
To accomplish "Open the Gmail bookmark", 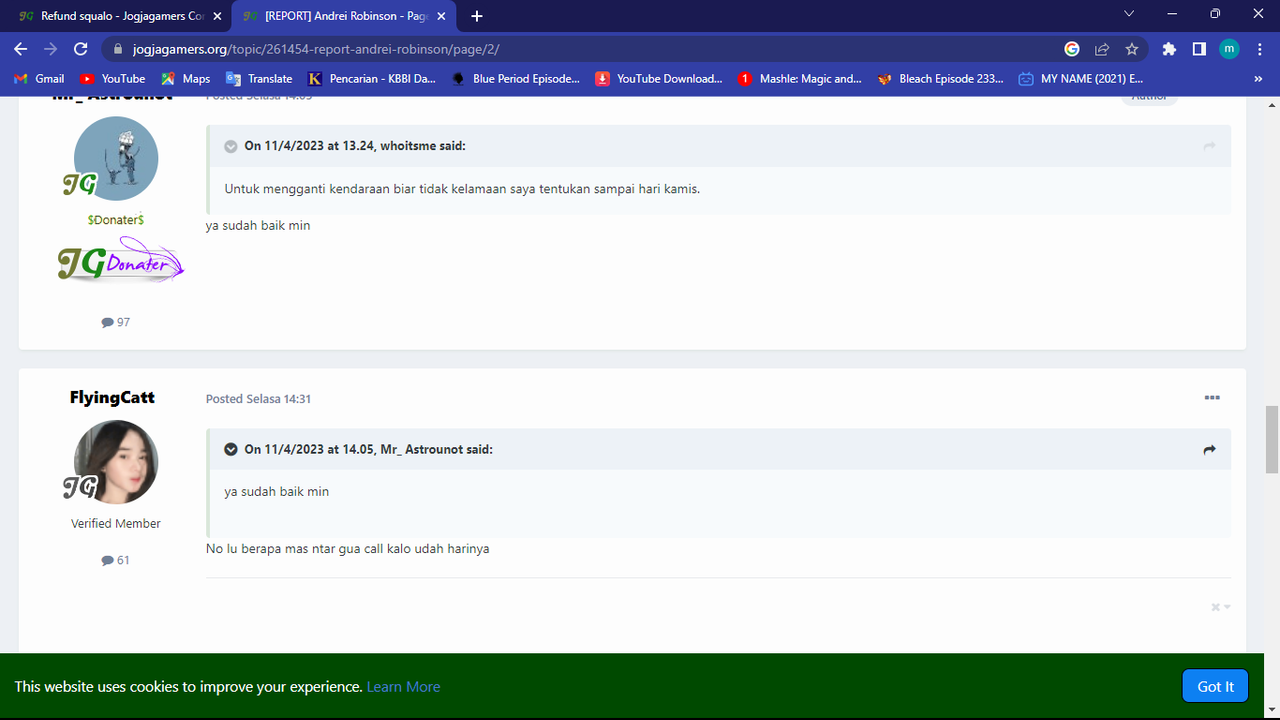I will pos(39,79).
